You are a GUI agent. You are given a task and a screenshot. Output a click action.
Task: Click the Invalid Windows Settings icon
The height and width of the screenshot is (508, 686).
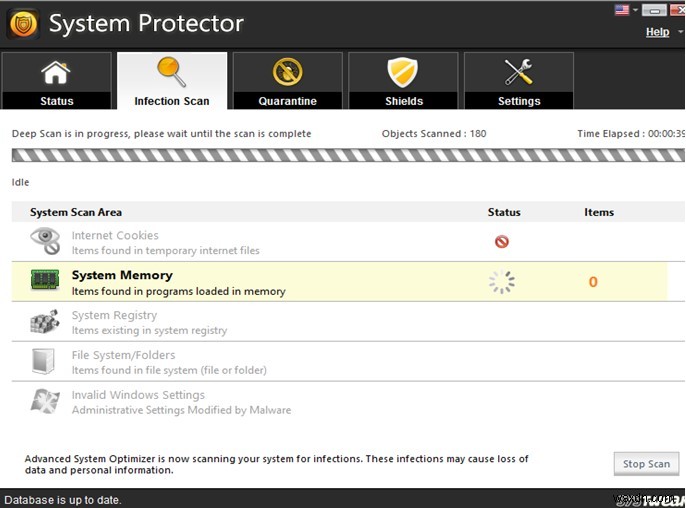click(45, 401)
